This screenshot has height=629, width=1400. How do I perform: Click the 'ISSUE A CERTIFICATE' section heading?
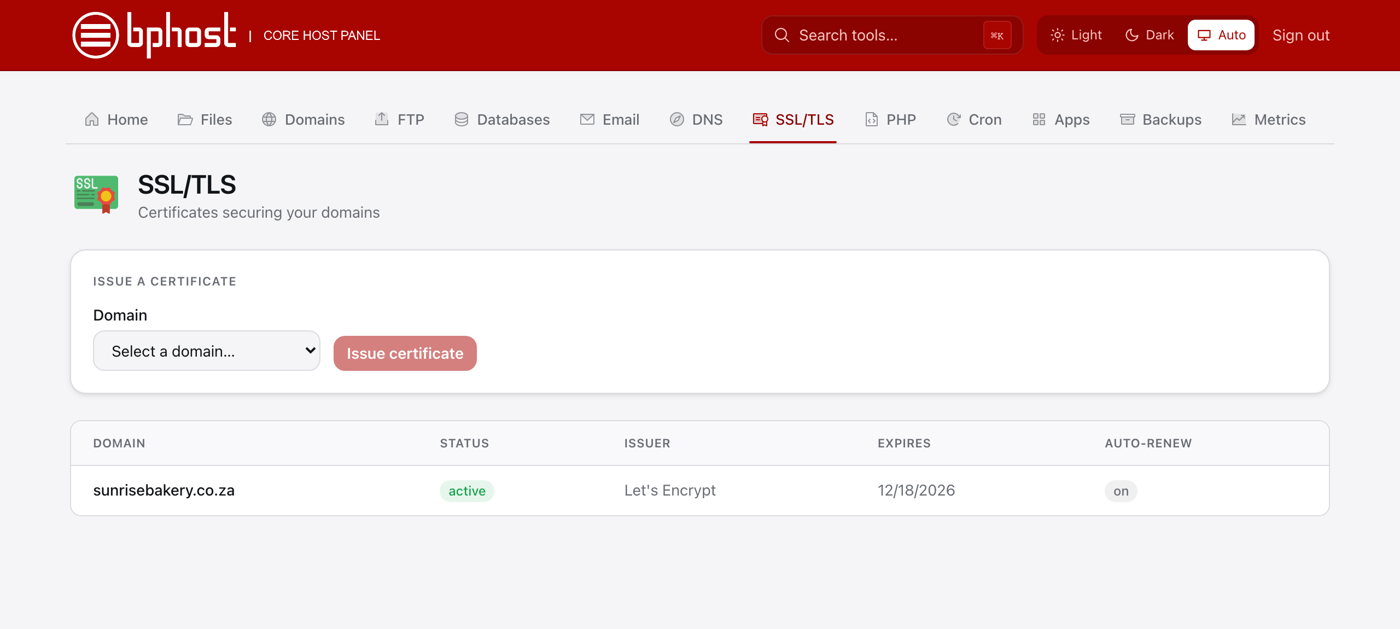pos(165,281)
